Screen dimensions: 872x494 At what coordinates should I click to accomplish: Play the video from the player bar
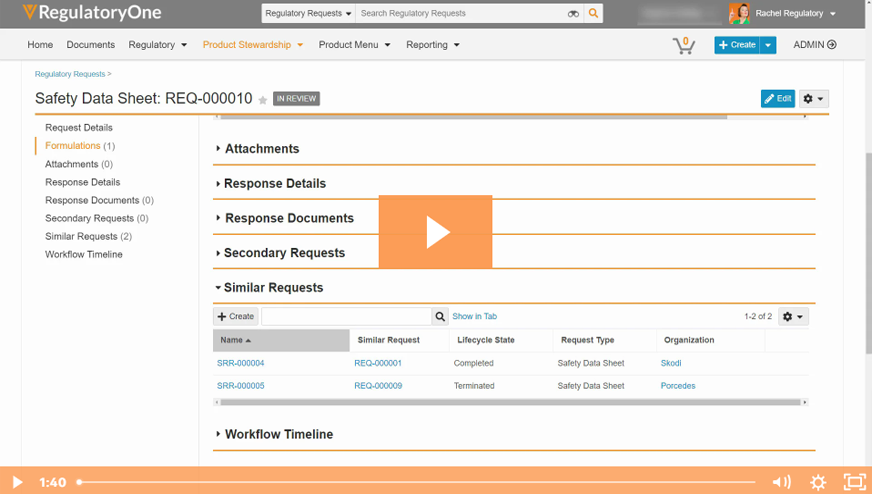(17, 482)
